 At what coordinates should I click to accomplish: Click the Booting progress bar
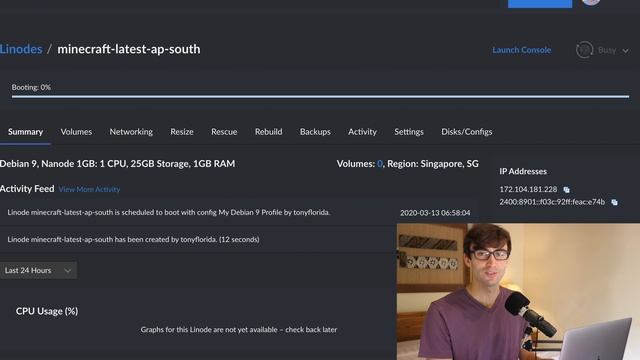320,97
